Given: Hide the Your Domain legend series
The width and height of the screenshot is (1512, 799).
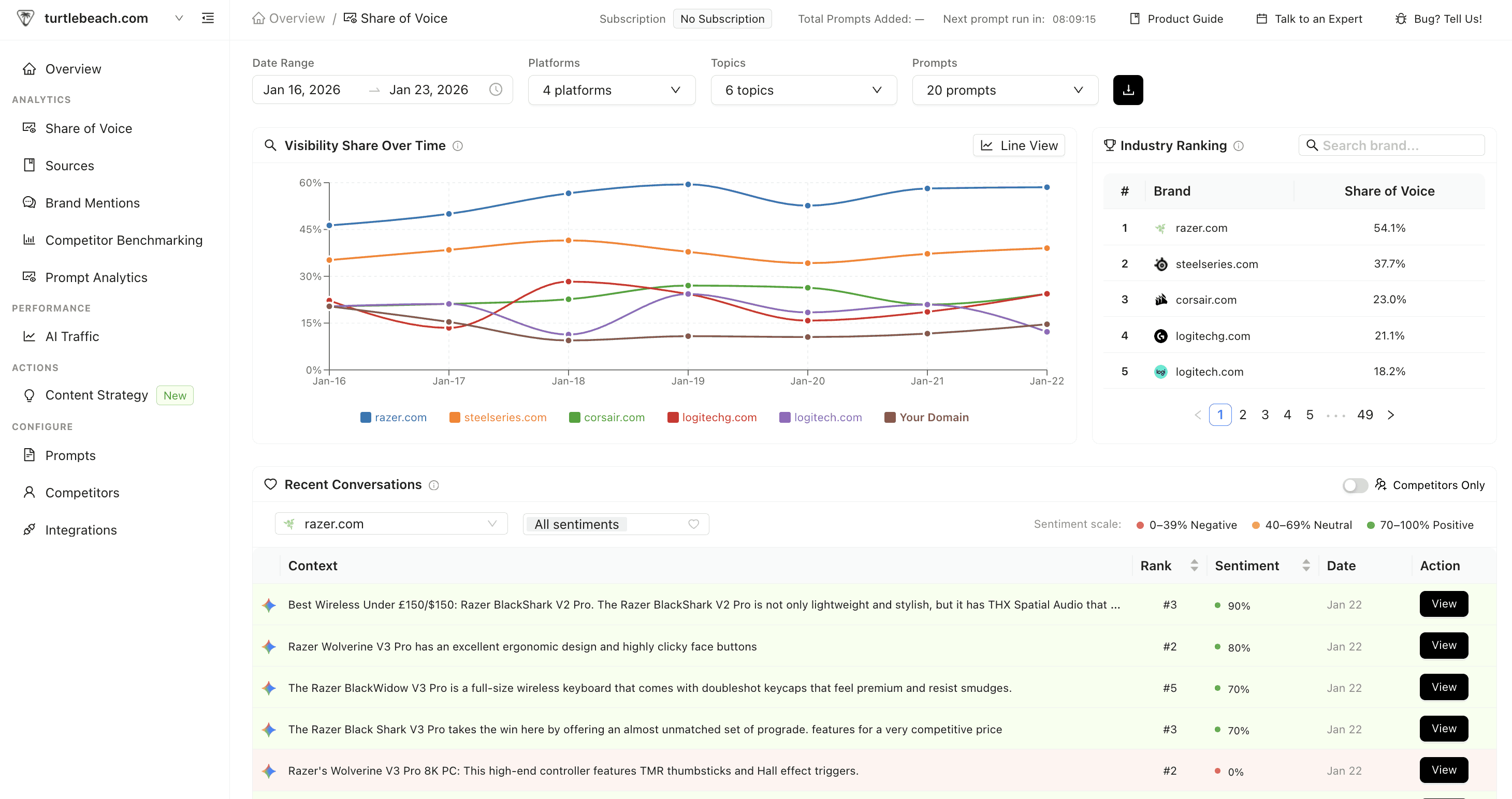Looking at the screenshot, I should coord(927,417).
